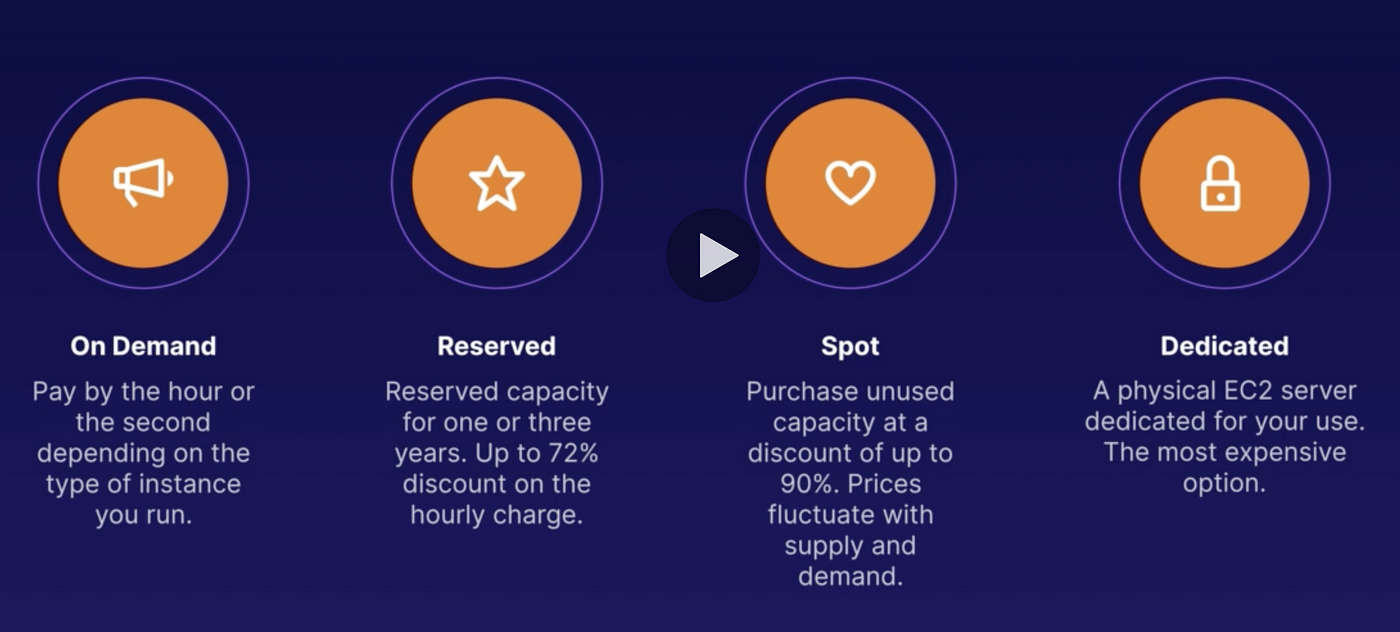This screenshot has height=632, width=1400.
Task: Select the Reserved heading
Action: 497,346
